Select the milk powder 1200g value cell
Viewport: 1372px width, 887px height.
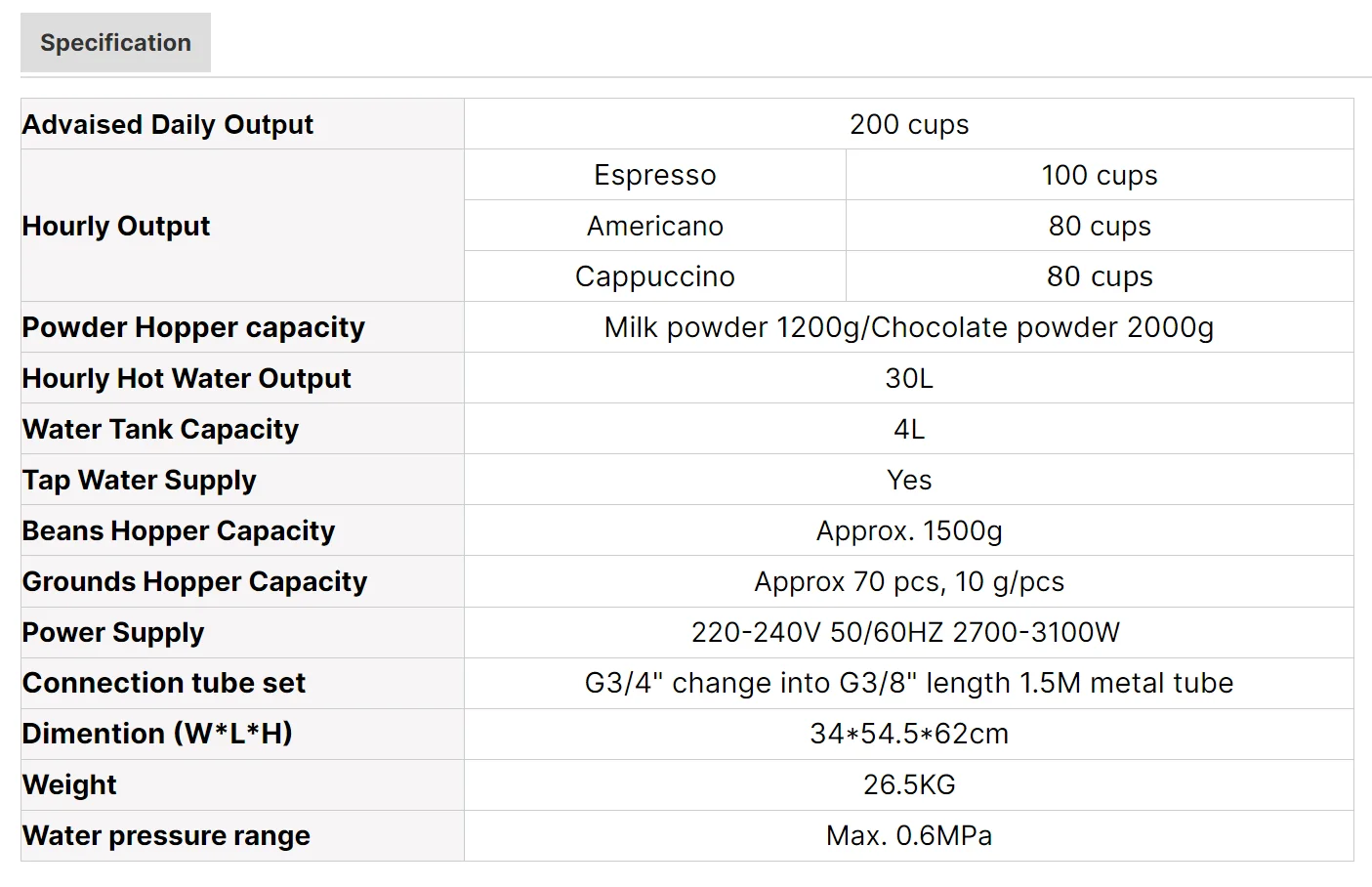pyautogui.click(x=908, y=328)
